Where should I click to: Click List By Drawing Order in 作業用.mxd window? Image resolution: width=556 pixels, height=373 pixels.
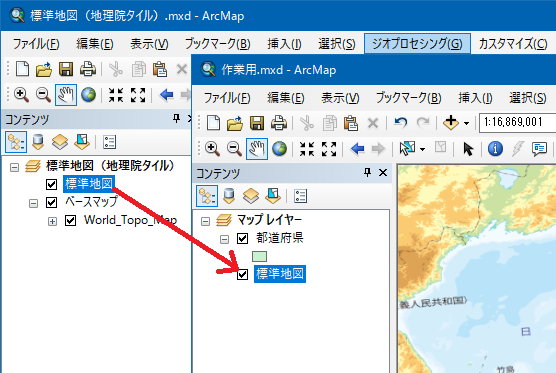coord(207,196)
